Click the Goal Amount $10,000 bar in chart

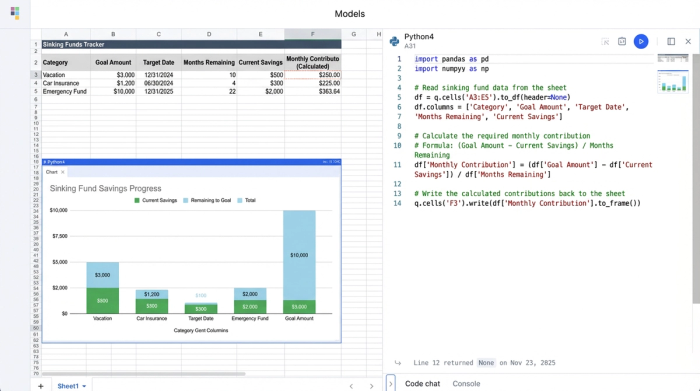coord(299,255)
